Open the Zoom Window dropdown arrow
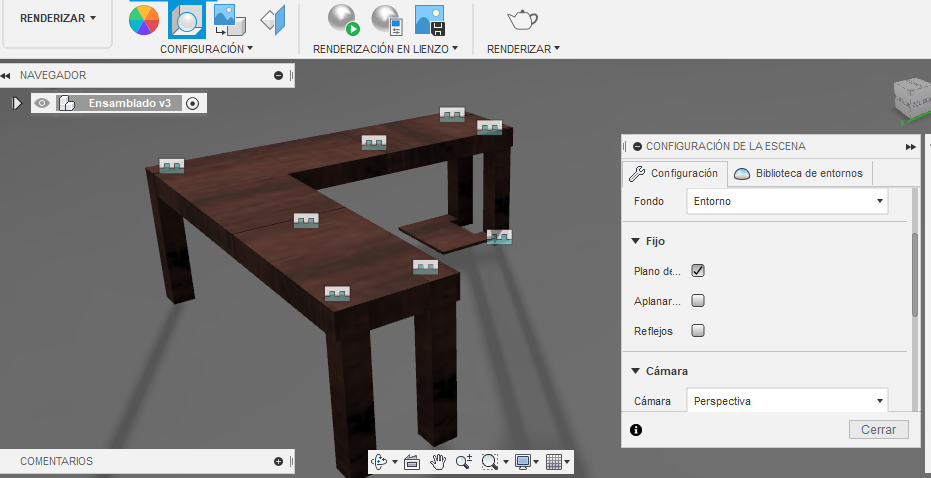The height and width of the screenshot is (478, 931). [x=505, y=462]
